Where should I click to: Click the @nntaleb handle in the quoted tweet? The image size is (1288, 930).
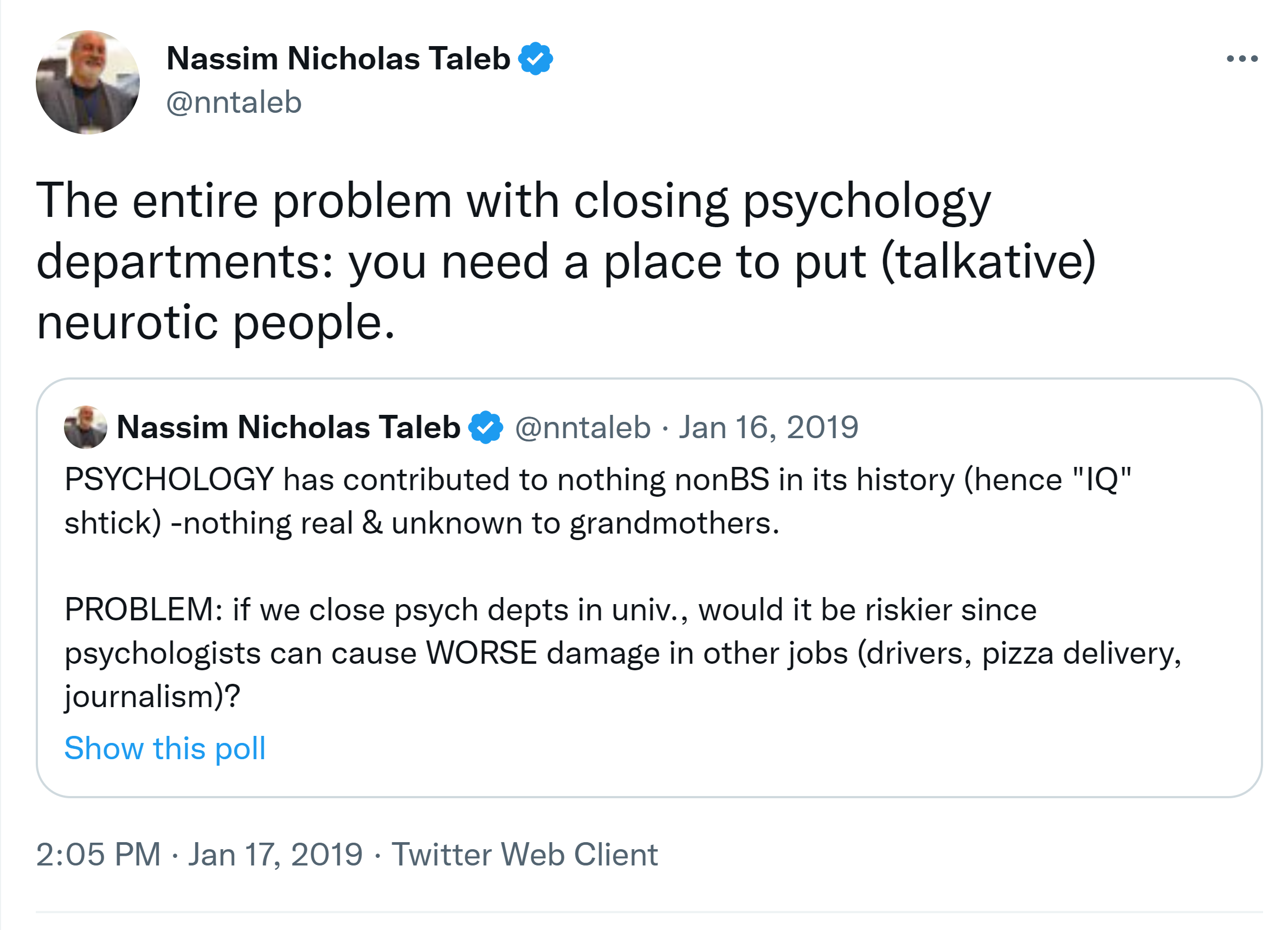[x=582, y=427]
